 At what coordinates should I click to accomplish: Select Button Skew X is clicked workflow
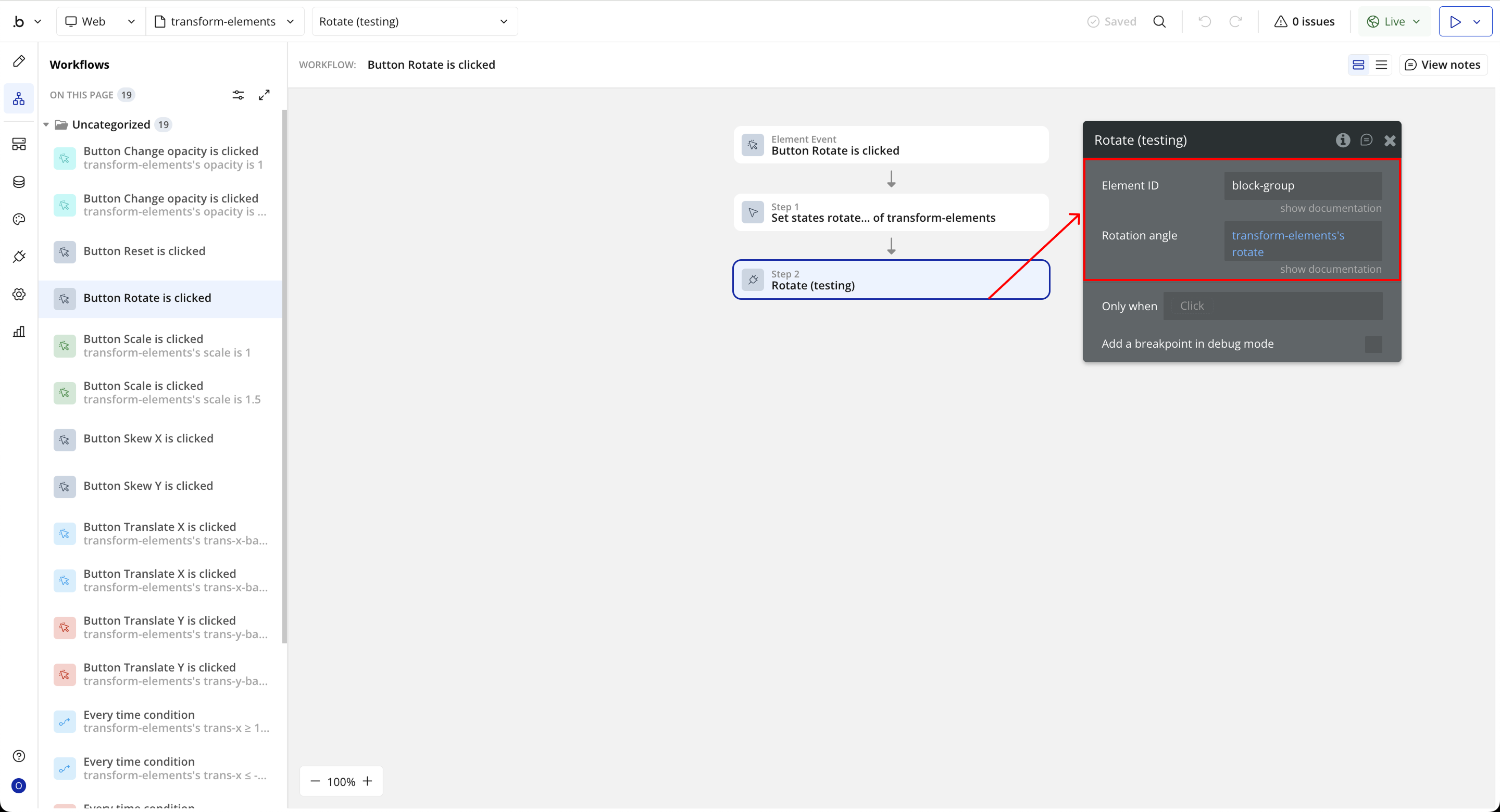coord(148,438)
